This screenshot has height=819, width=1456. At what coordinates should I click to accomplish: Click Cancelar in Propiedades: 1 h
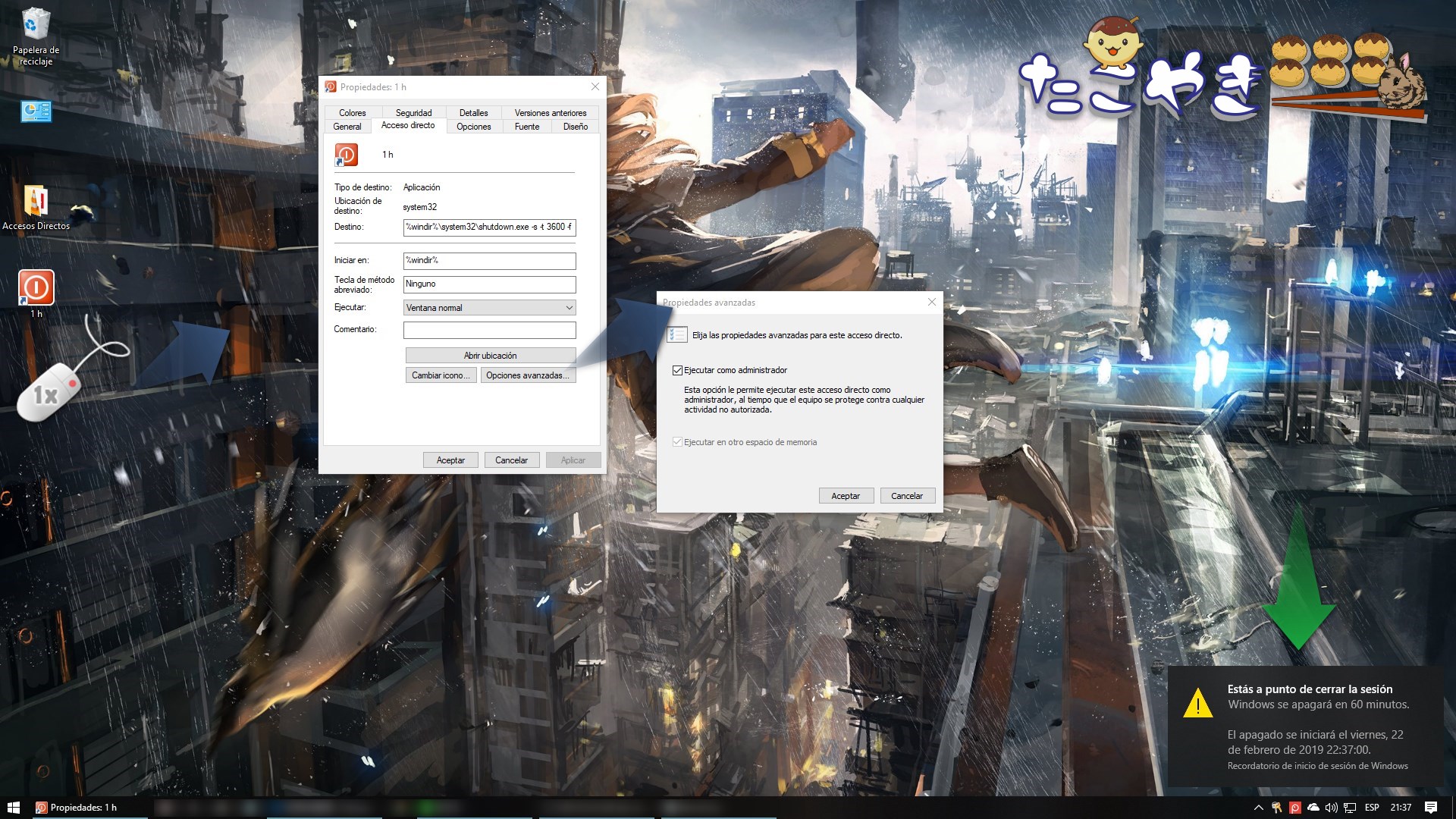point(512,460)
